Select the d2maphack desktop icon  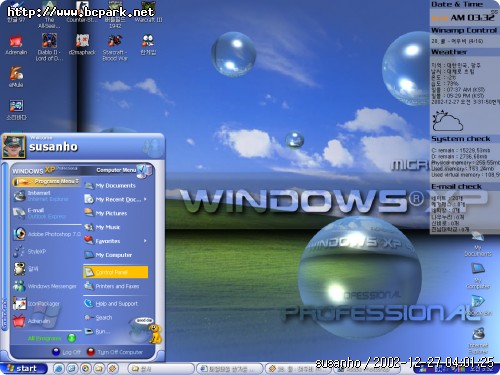coord(82,44)
